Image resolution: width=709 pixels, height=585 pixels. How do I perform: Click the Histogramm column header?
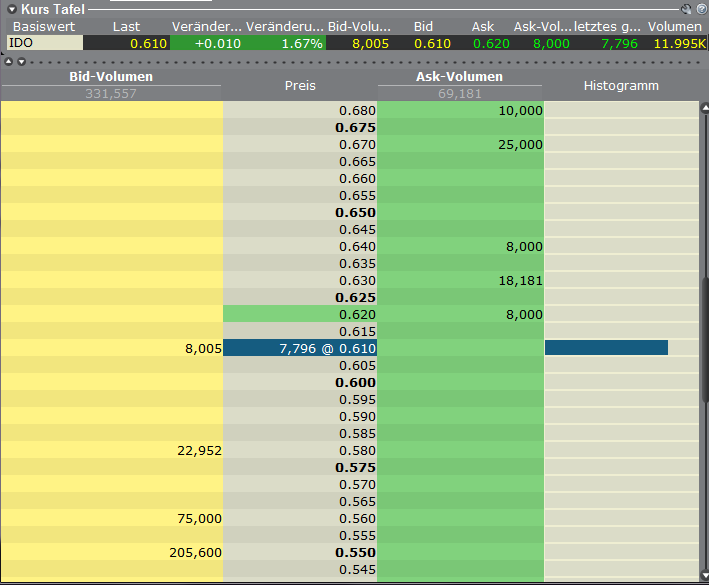click(621, 85)
